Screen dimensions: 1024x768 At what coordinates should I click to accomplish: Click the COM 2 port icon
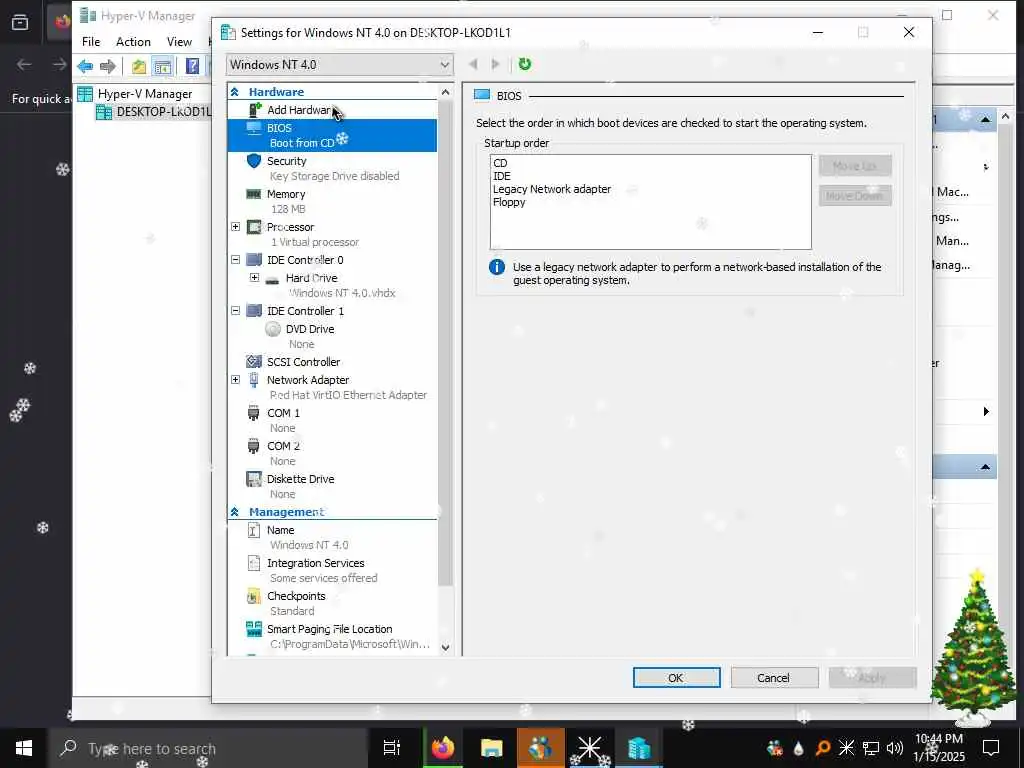[253, 446]
